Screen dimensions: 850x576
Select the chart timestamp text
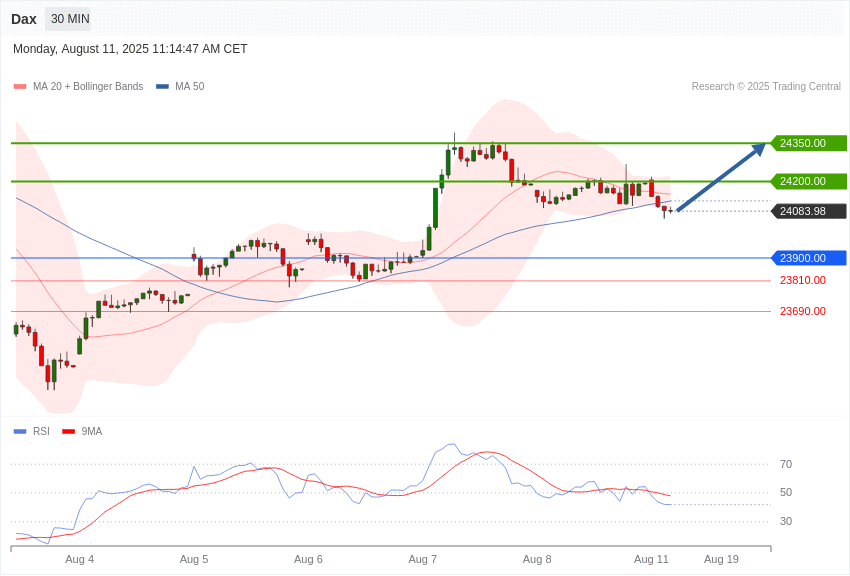[x=130, y=49]
